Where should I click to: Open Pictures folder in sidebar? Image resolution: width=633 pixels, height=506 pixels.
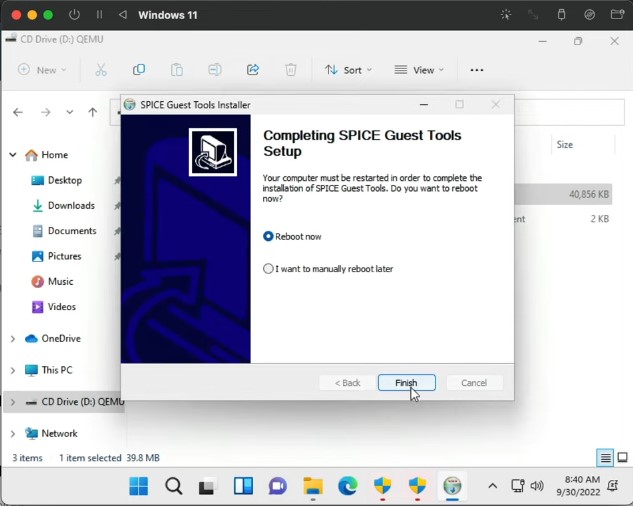(x=57, y=256)
